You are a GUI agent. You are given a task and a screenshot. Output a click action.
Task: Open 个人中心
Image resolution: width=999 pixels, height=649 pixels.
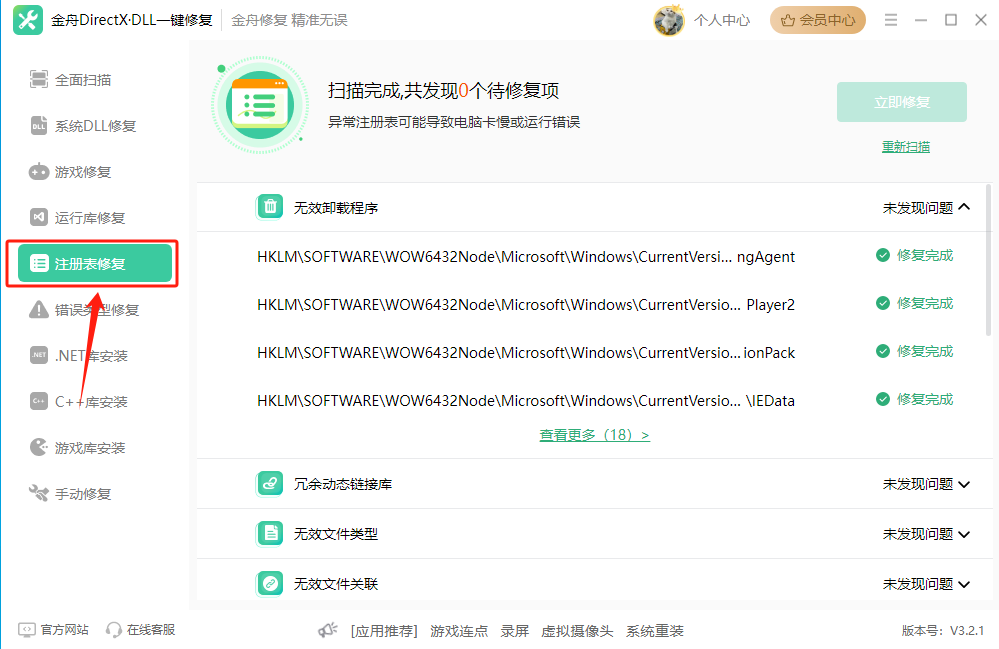coord(722,20)
